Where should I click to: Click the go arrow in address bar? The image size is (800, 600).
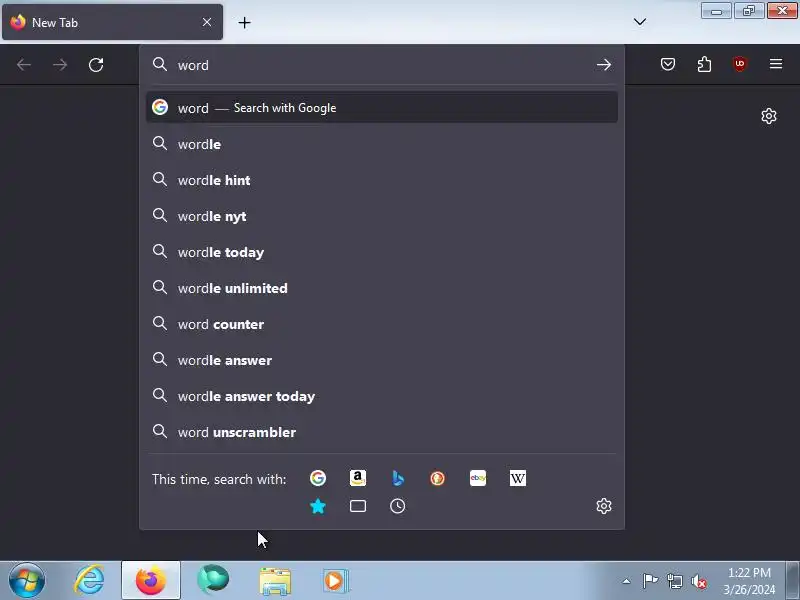[x=604, y=65]
